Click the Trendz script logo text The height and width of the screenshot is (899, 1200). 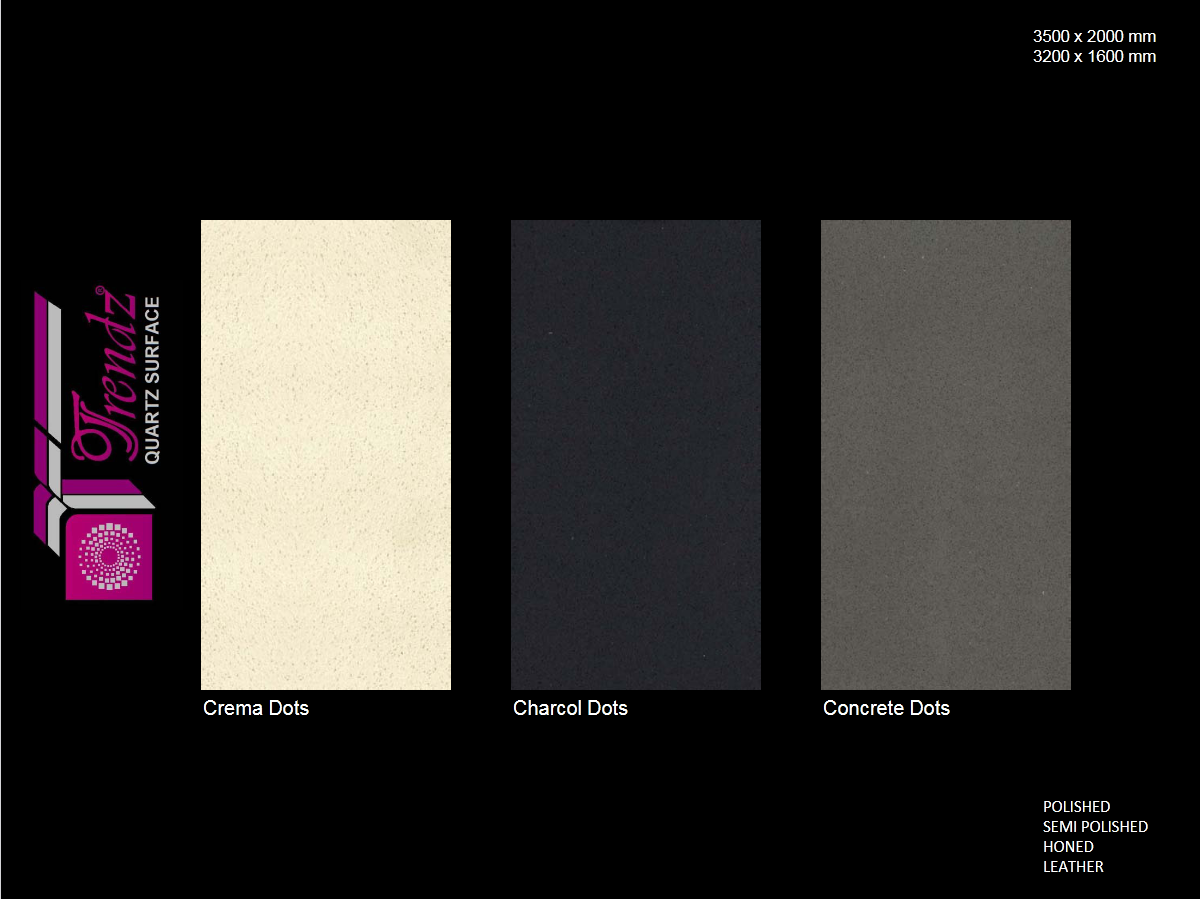tap(105, 390)
